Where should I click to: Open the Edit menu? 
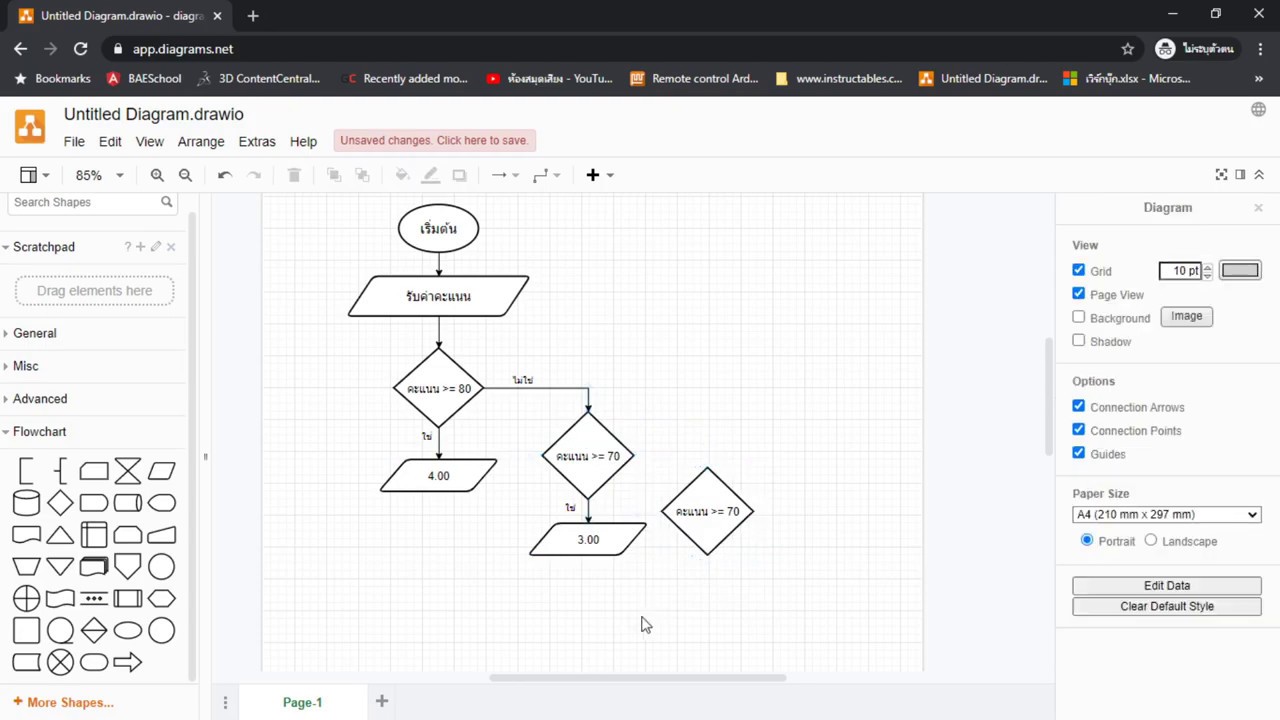click(x=110, y=142)
